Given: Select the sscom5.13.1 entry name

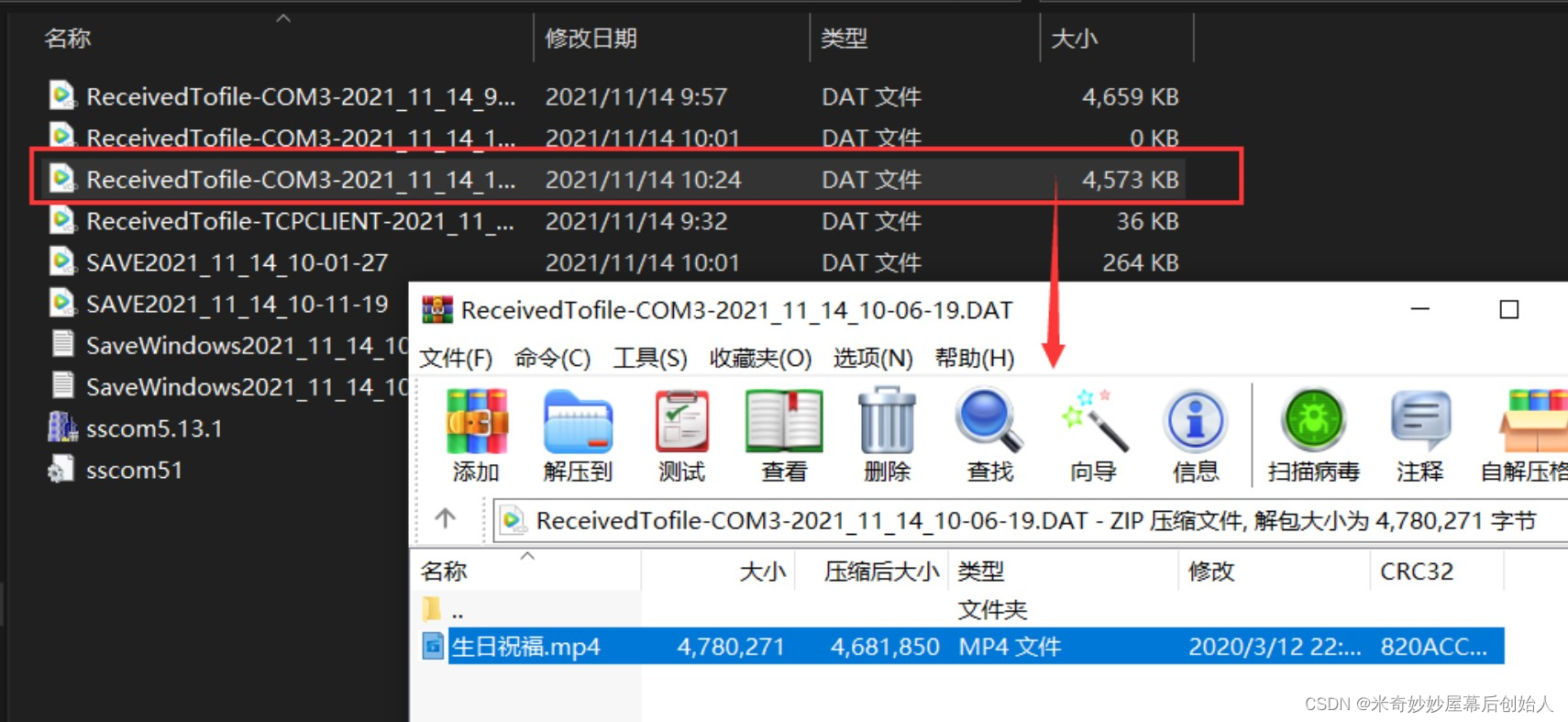Looking at the screenshot, I should 154,428.
